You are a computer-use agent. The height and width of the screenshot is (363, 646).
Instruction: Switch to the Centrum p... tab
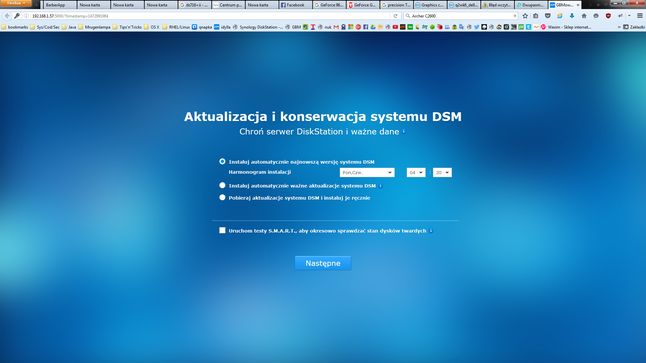click(x=228, y=5)
